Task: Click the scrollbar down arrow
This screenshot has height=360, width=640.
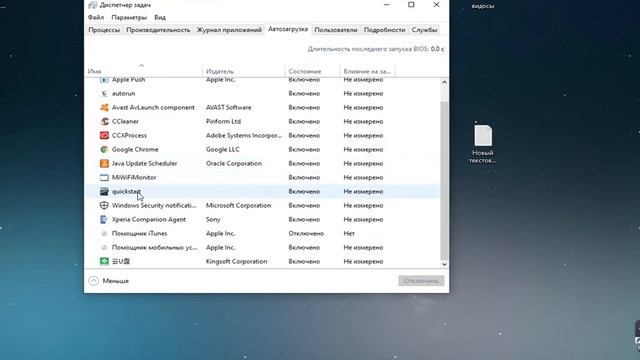Action: tap(444, 264)
